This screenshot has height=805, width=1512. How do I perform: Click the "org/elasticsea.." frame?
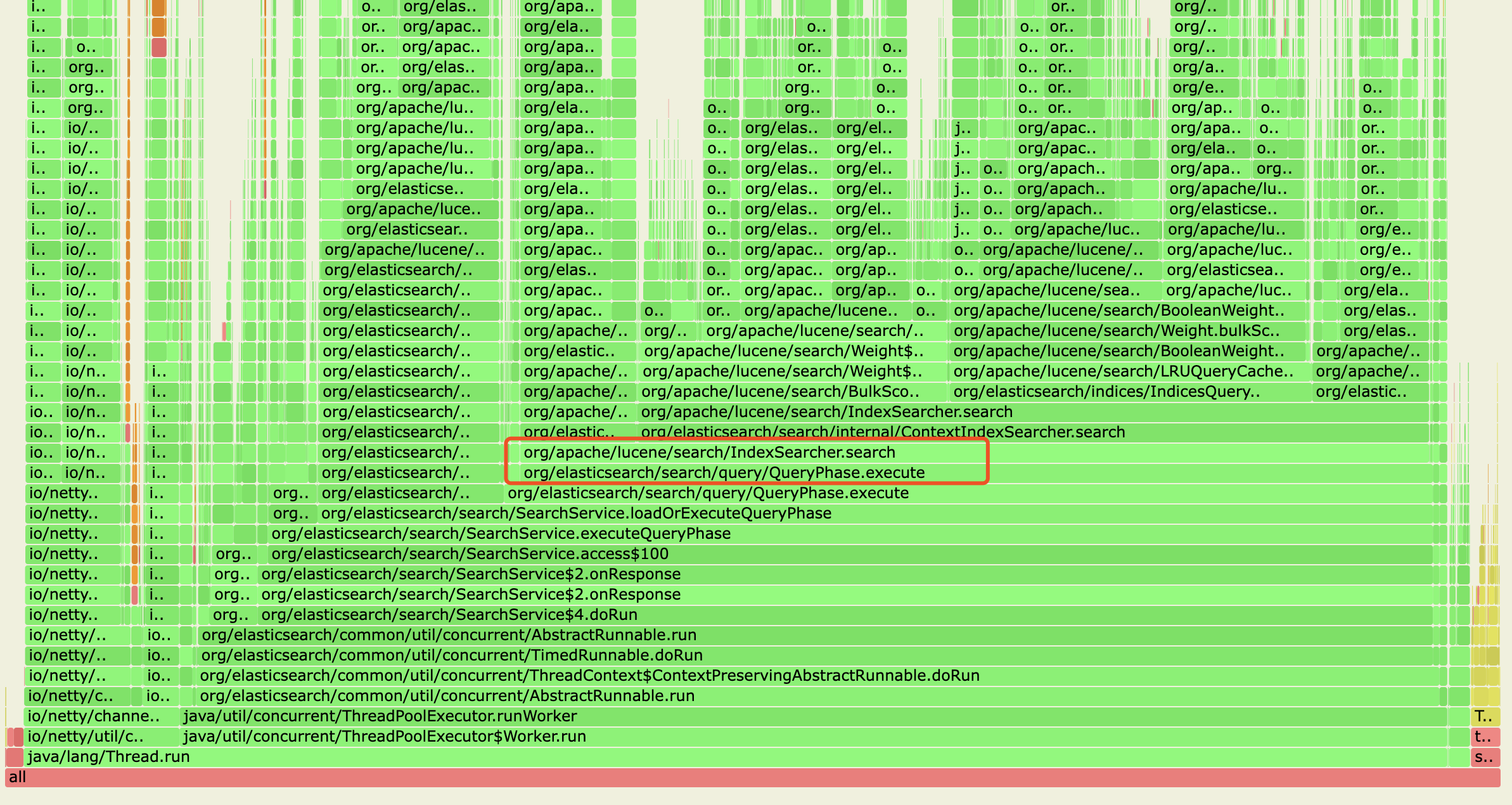click(1234, 270)
